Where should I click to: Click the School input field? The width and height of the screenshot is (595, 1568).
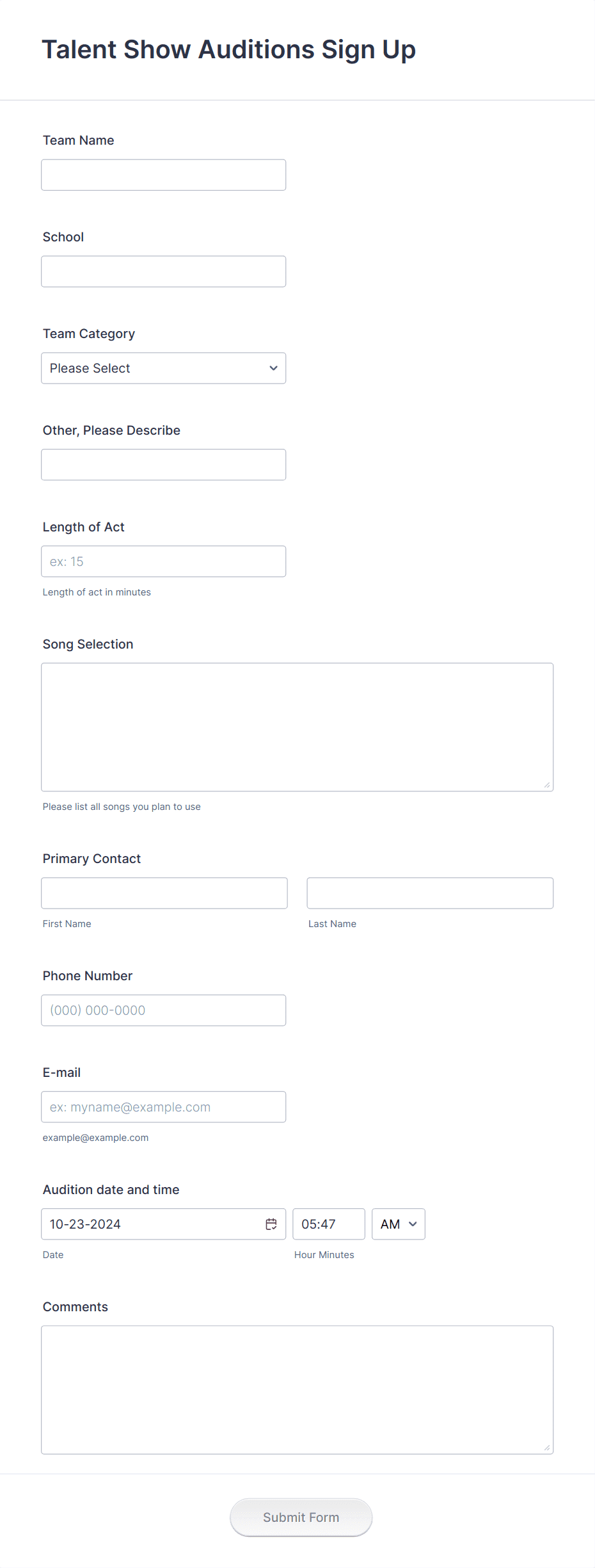point(163,271)
